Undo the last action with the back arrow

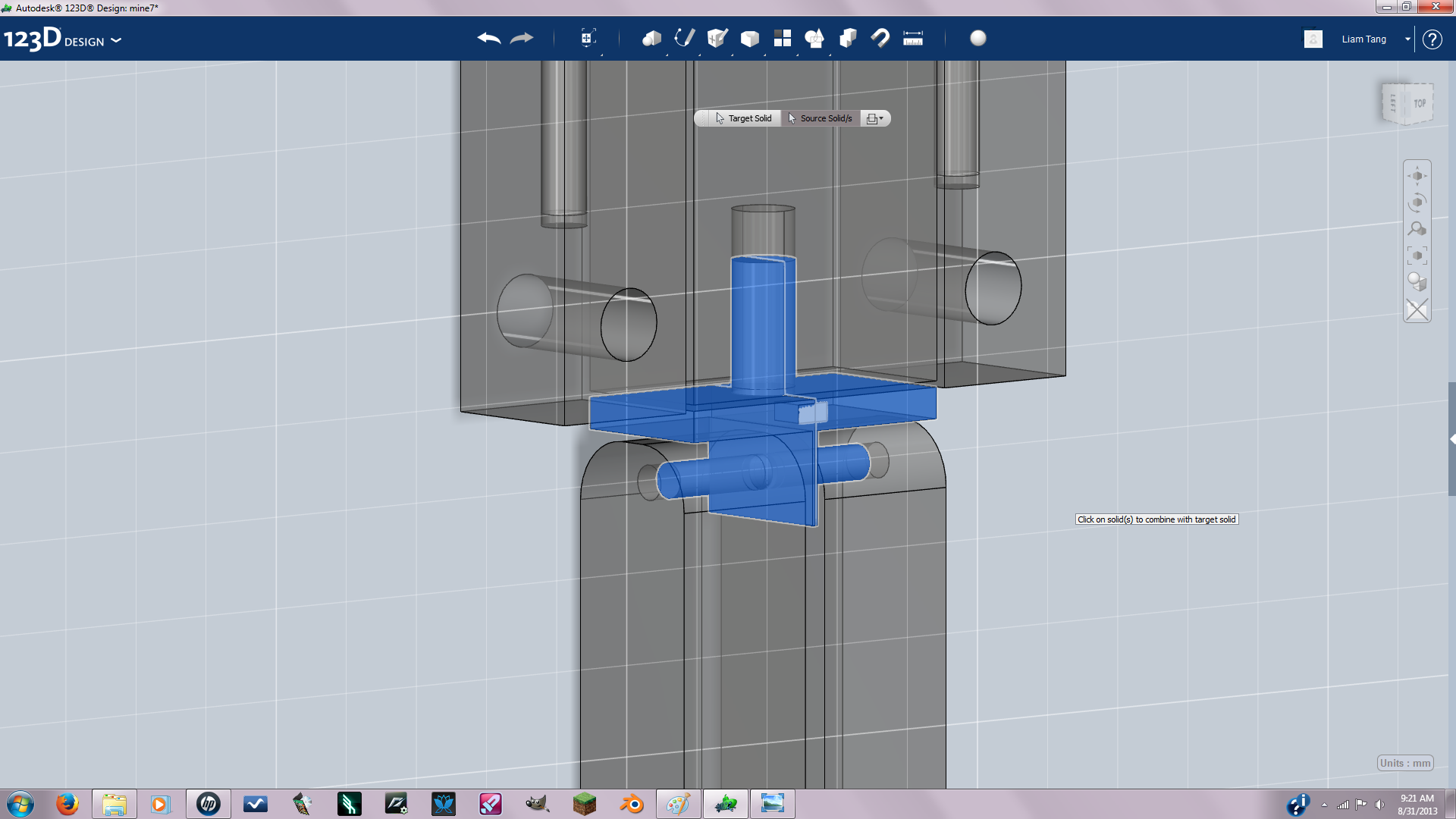coord(489,38)
